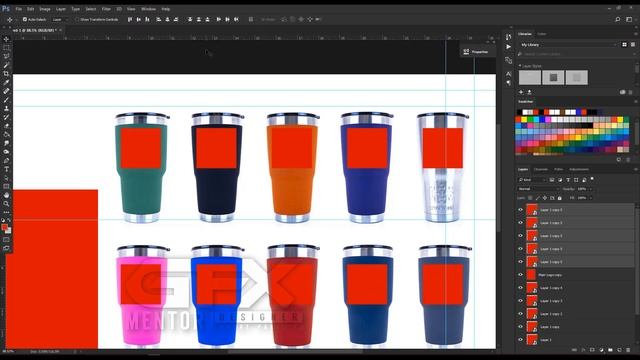
Task: Create a new layer
Action: [x=619, y=350]
